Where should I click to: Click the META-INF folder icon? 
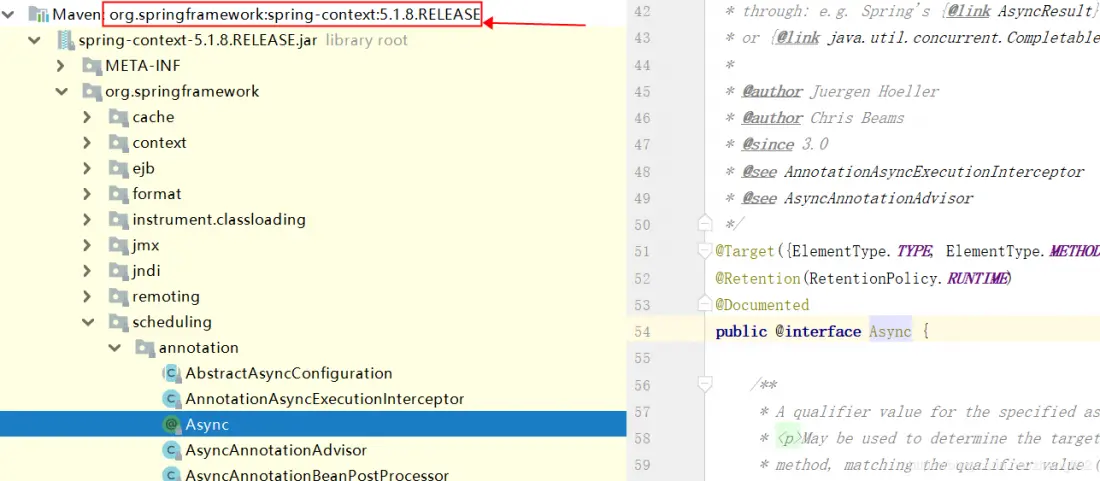(92, 66)
